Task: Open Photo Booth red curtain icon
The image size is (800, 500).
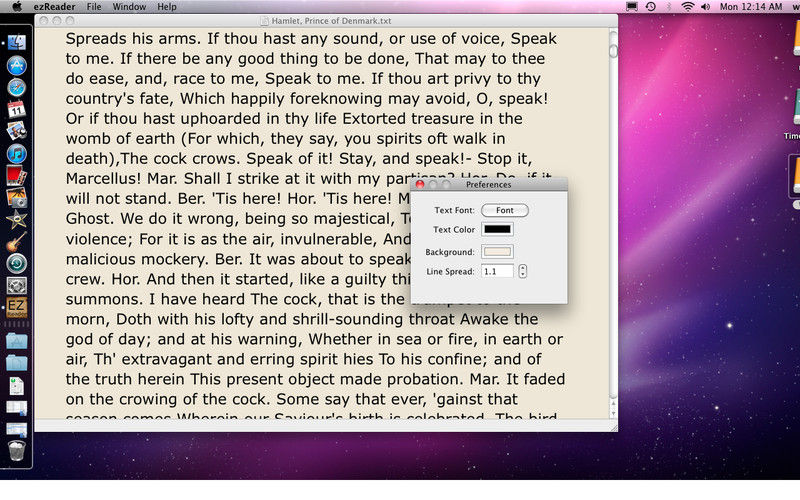Action: point(16,176)
